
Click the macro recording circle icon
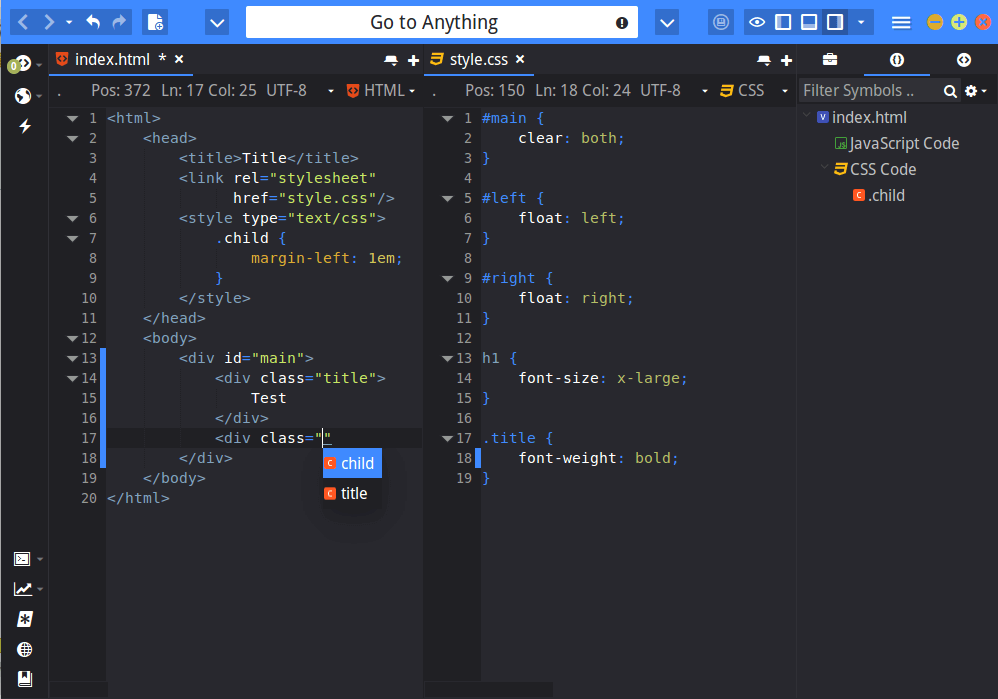point(720,22)
